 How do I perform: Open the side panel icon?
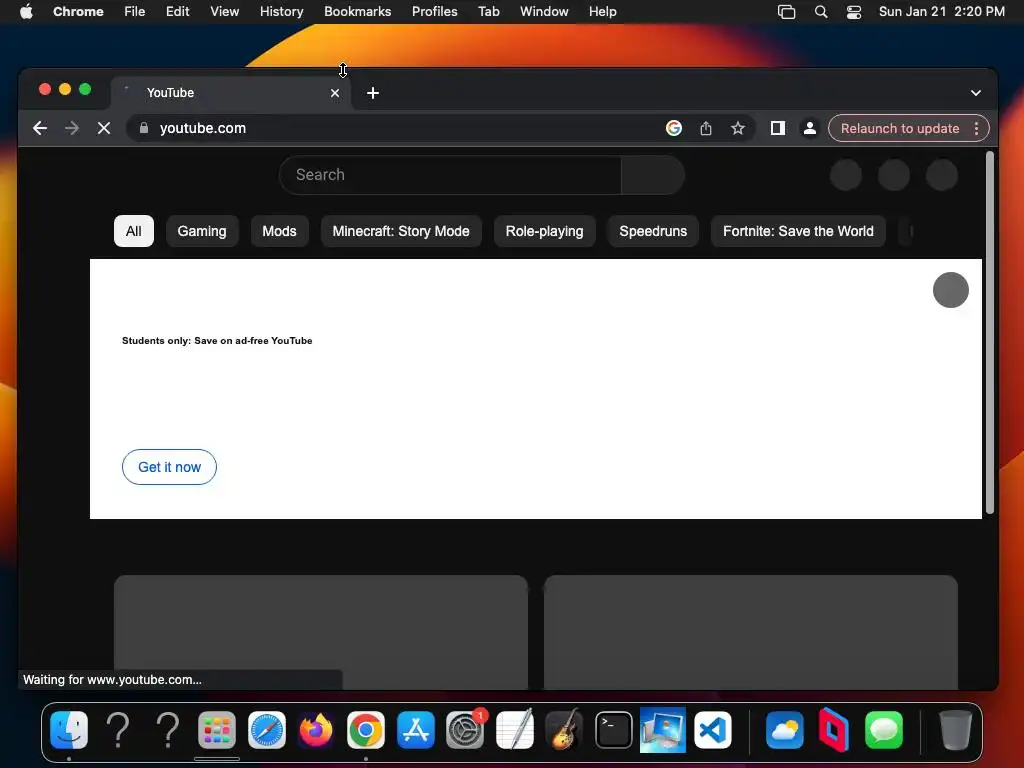[x=777, y=128]
